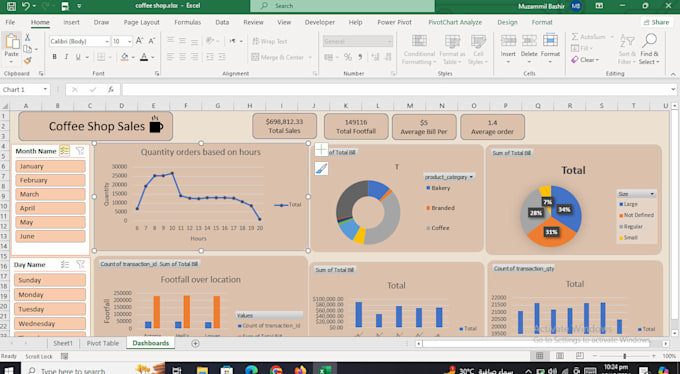Switch to Sheet1 worksheet tab
Viewport: 680px width, 374px height.
click(x=63, y=343)
